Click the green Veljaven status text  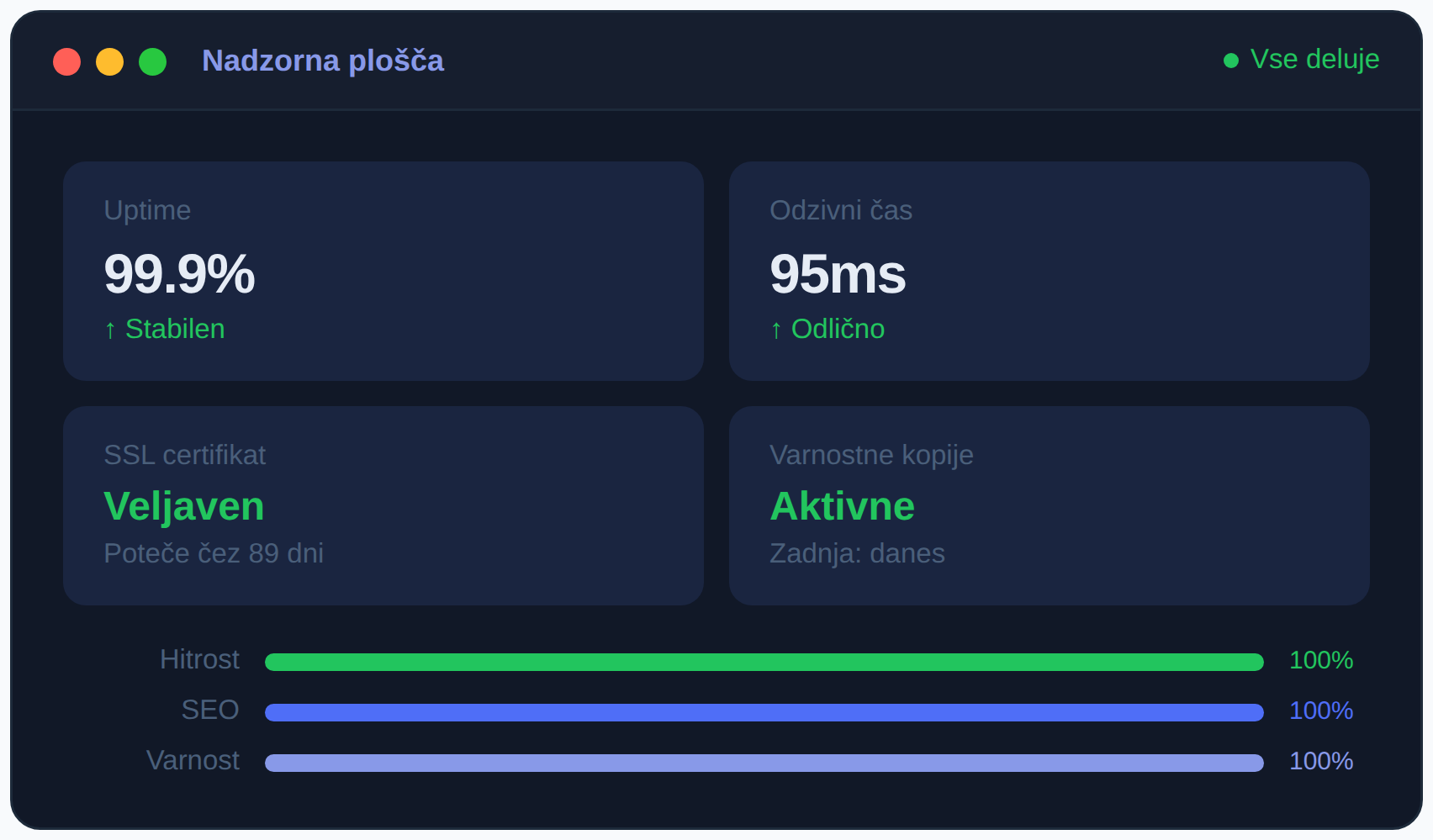point(184,506)
